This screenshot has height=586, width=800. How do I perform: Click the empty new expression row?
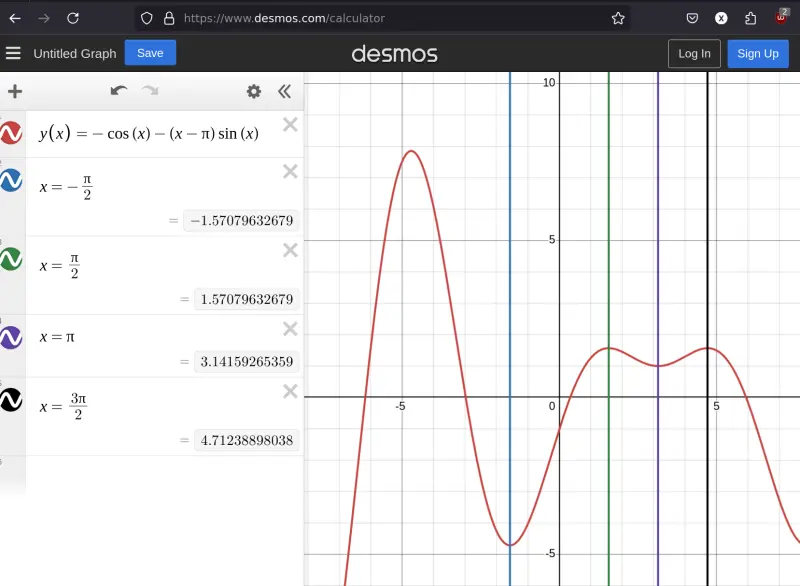coord(164,475)
